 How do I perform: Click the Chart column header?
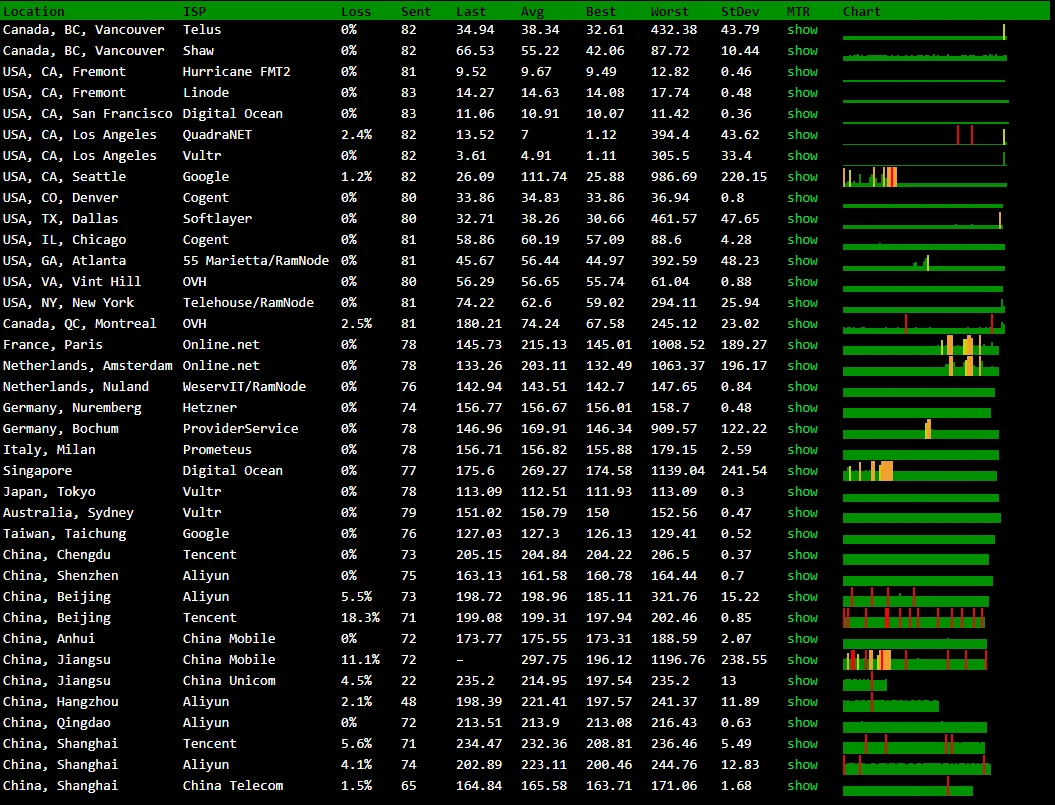[862, 11]
